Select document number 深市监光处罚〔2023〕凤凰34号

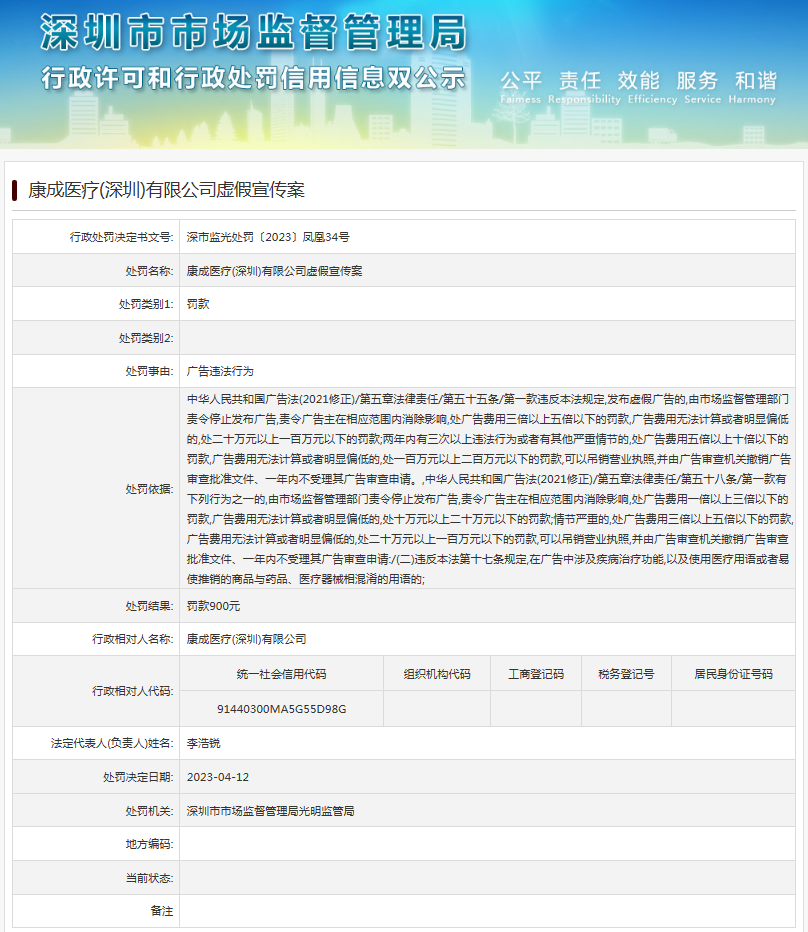[x=268, y=237]
